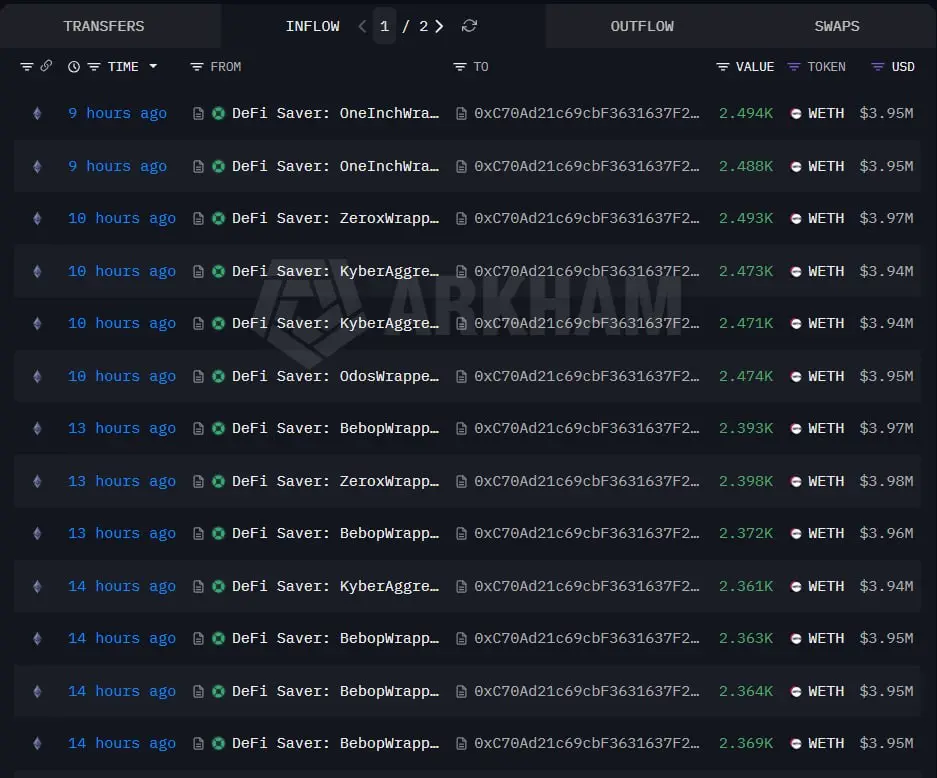Viewport: 937px width, 778px height.
Task: Click contract icon before recipient on 2.393K row
Action: tap(461, 428)
